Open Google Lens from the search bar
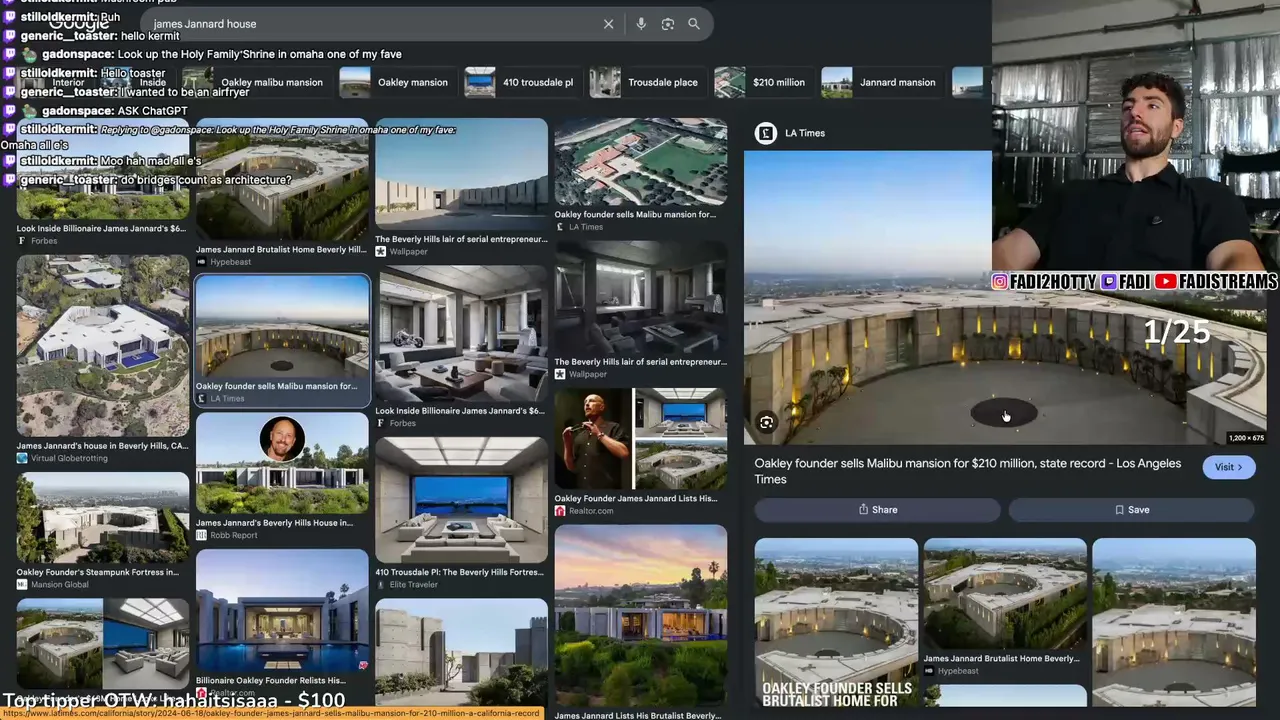1280x720 pixels. (668, 24)
